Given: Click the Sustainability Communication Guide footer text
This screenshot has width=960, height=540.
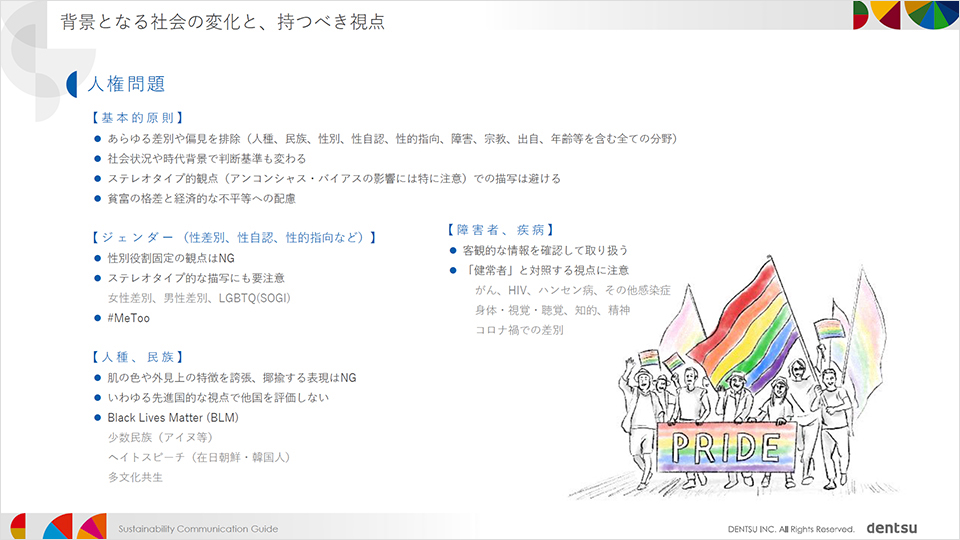Looking at the screenshot, I should click(x=198, y=528).
